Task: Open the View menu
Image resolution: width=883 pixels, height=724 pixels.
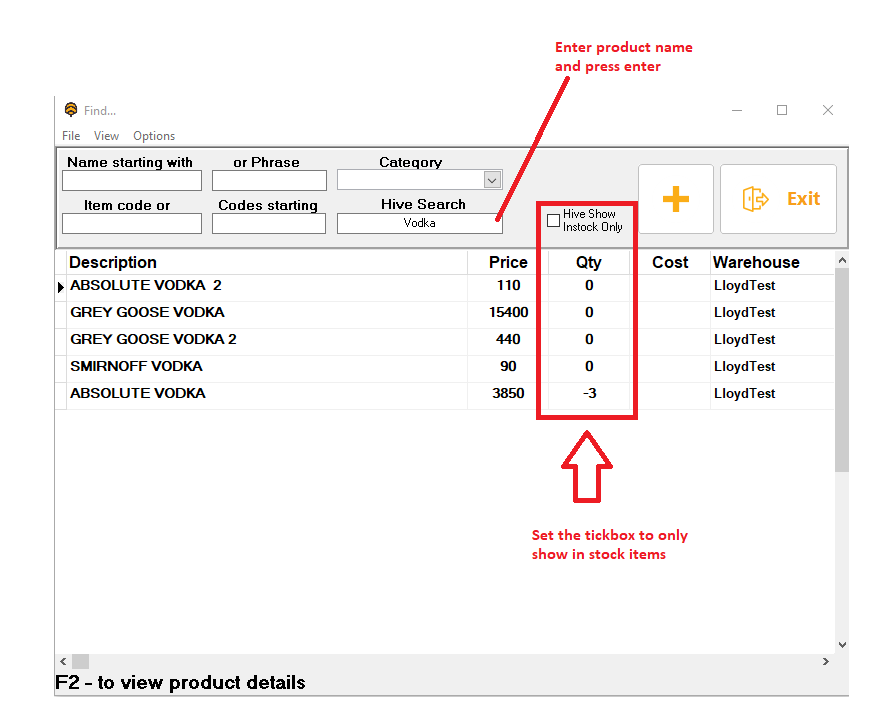Action: tap(106, 136)
